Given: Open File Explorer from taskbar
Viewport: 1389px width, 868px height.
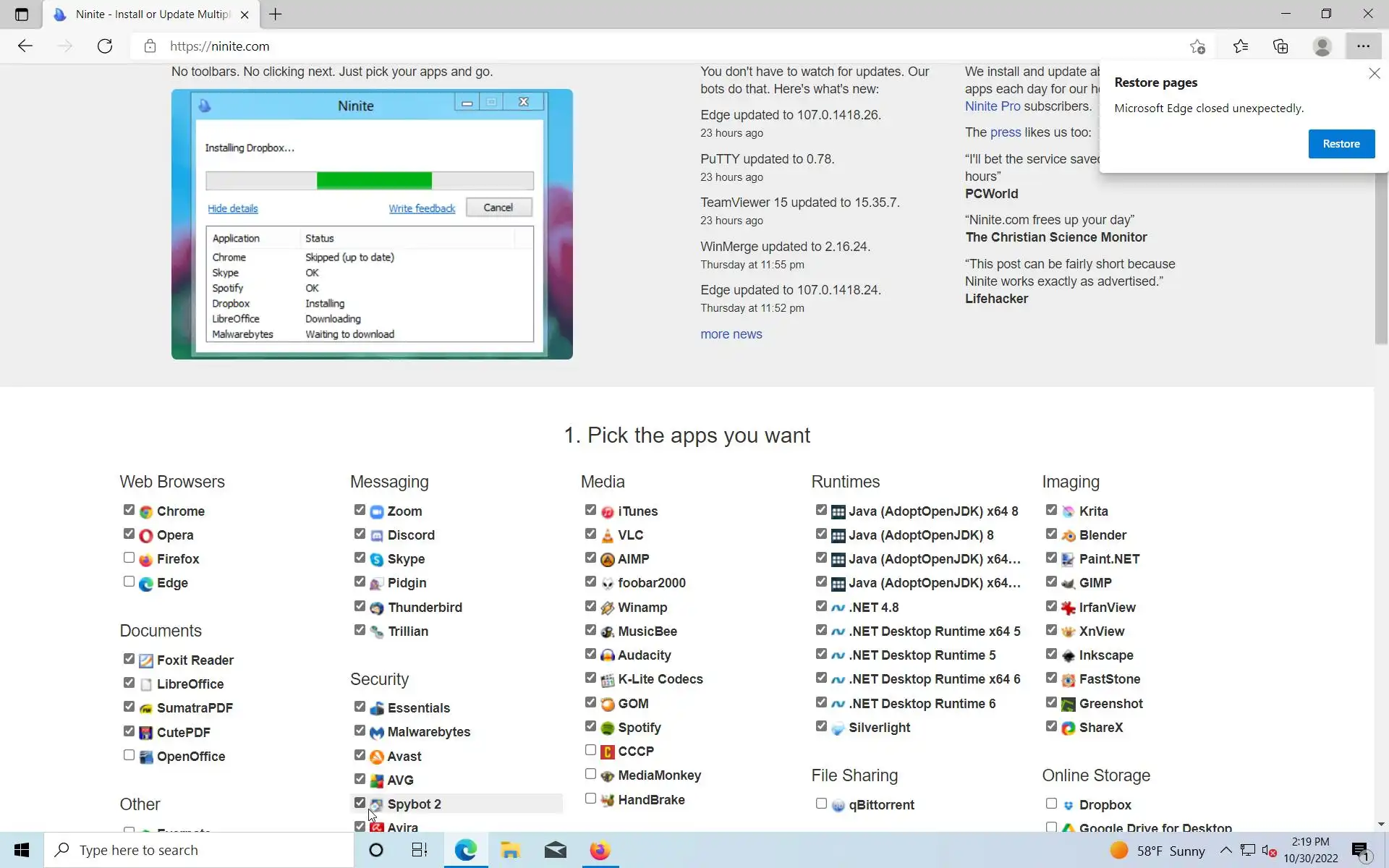Looking at the screenshot, I should tap(510, 850).
